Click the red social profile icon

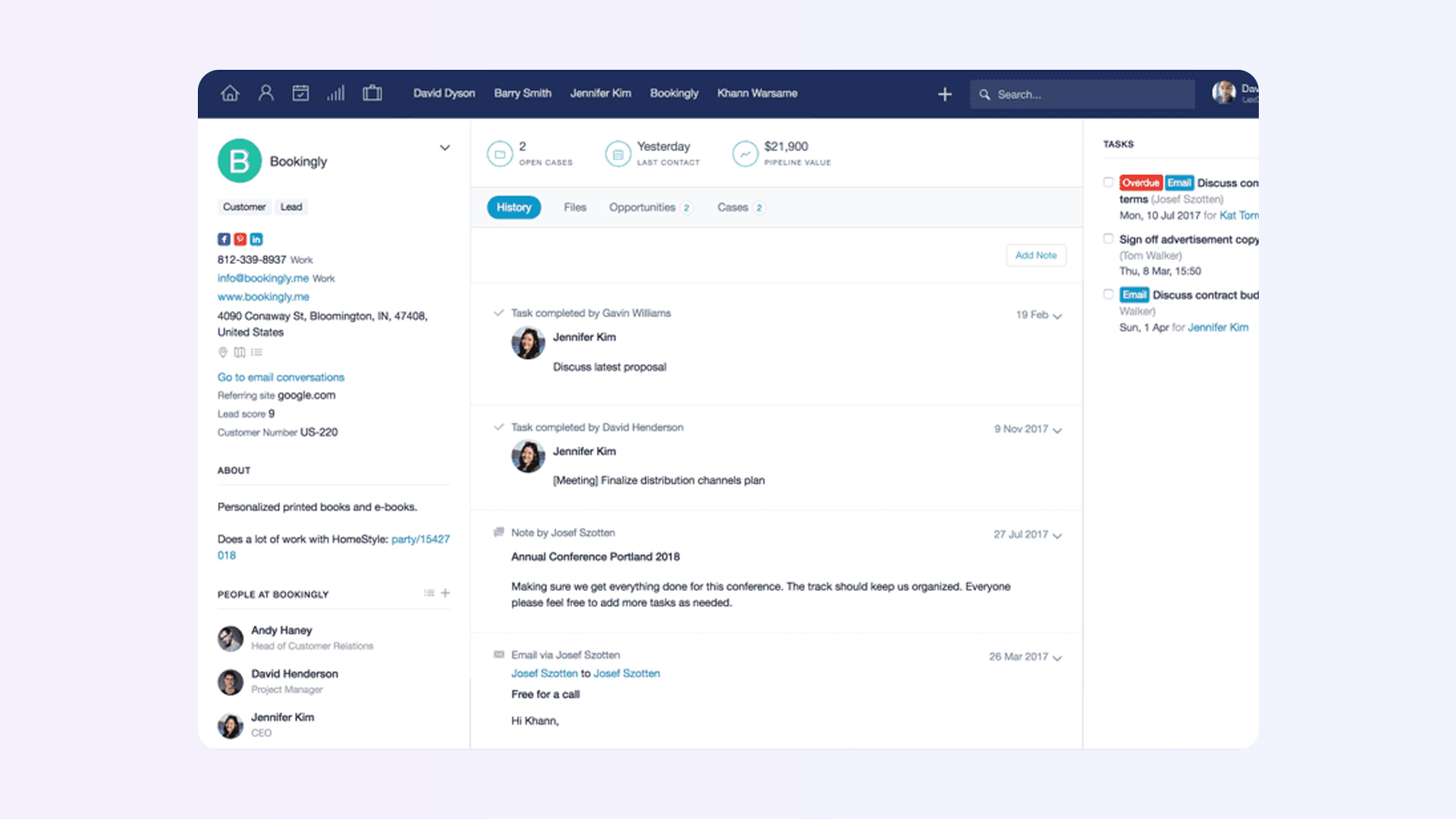pos(240,239)
